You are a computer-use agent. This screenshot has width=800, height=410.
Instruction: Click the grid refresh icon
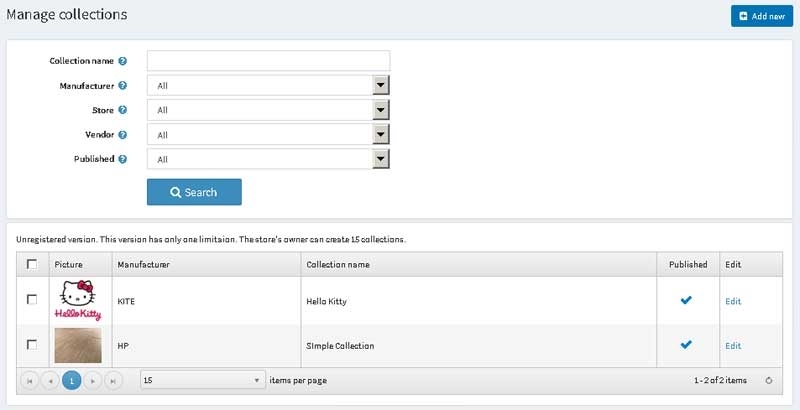tap(768, 380)
